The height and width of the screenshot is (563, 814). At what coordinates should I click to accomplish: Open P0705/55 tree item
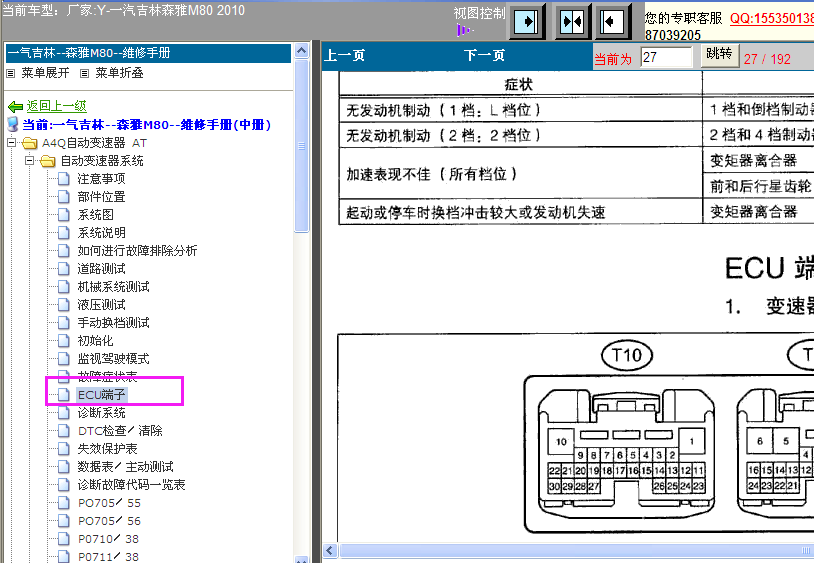[109, 503]
